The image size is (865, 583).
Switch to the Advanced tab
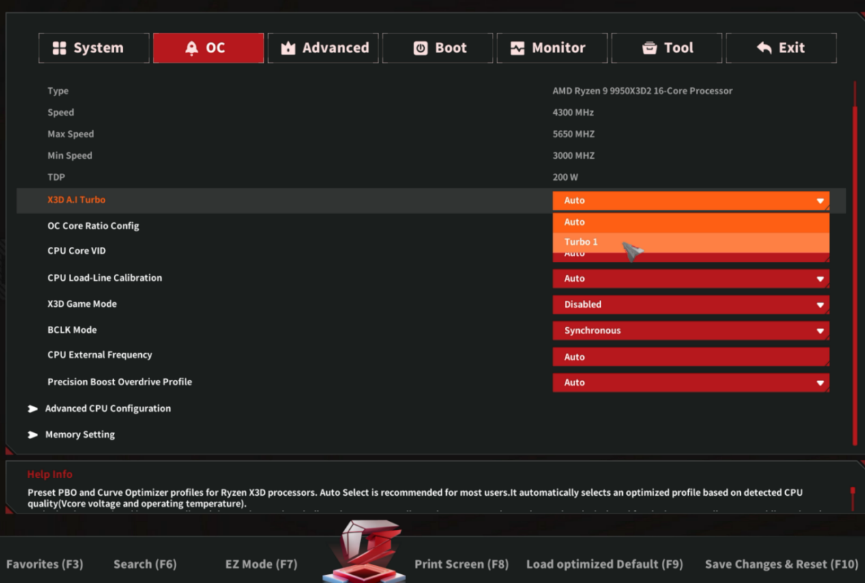coord(323,48)
